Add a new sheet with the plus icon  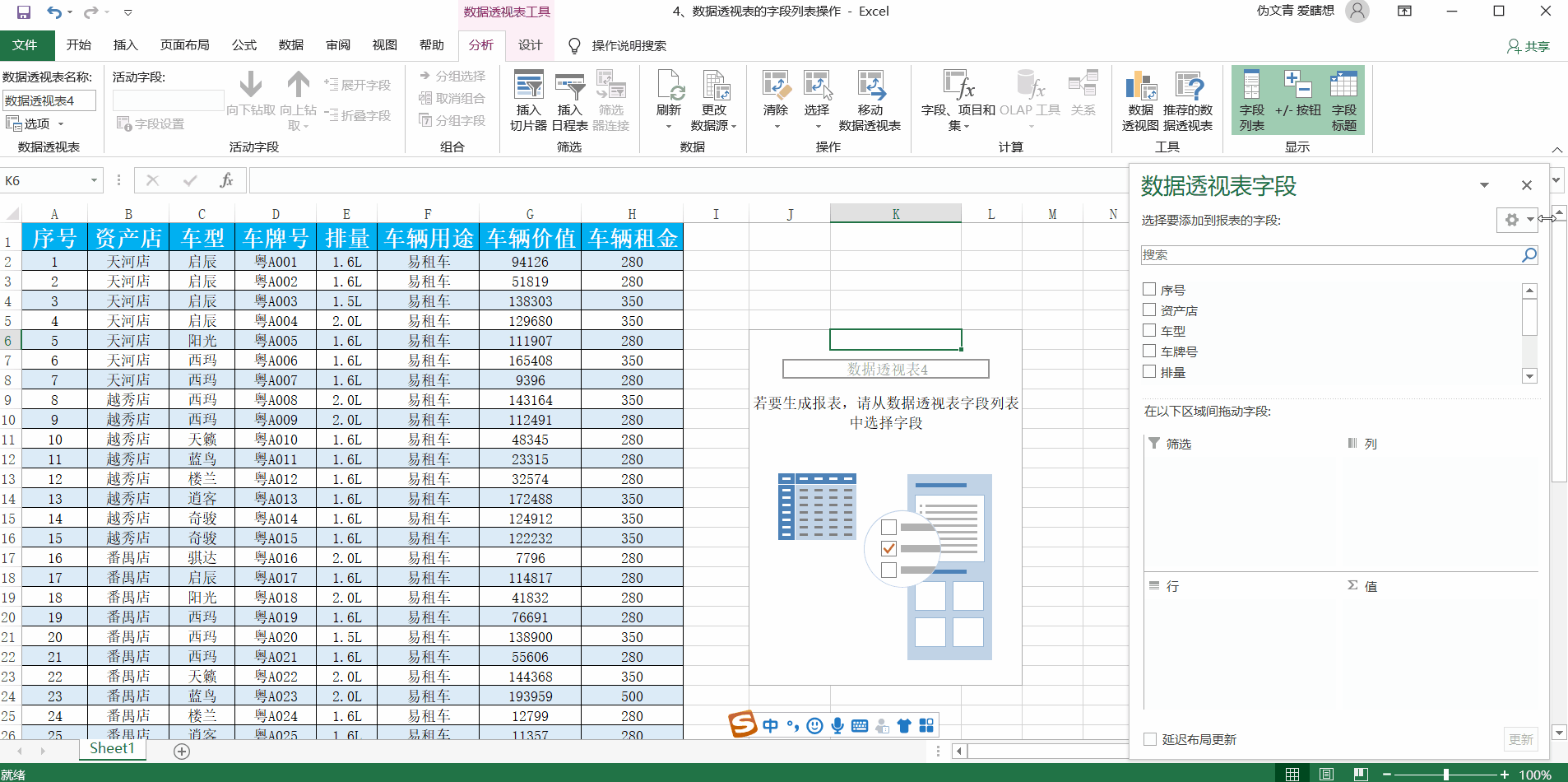(182, 751)
